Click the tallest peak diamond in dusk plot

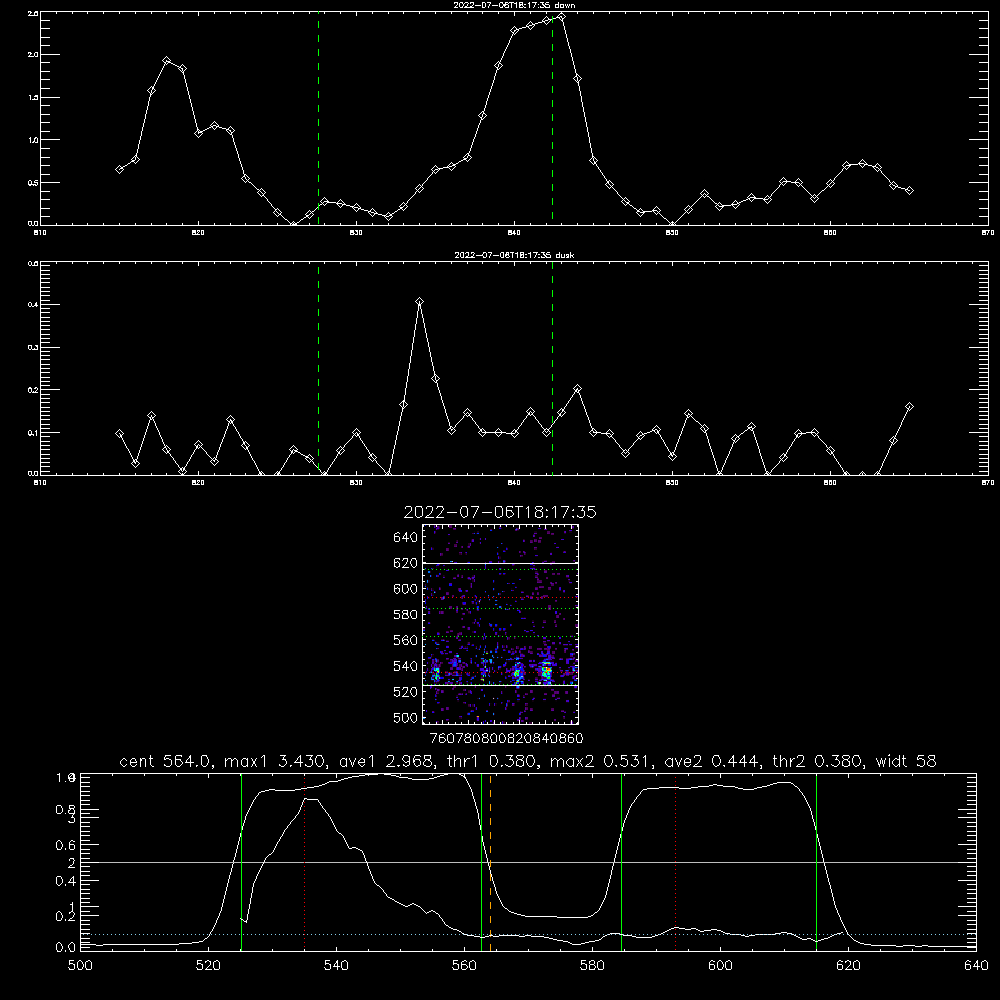click(x=419, y=302)
